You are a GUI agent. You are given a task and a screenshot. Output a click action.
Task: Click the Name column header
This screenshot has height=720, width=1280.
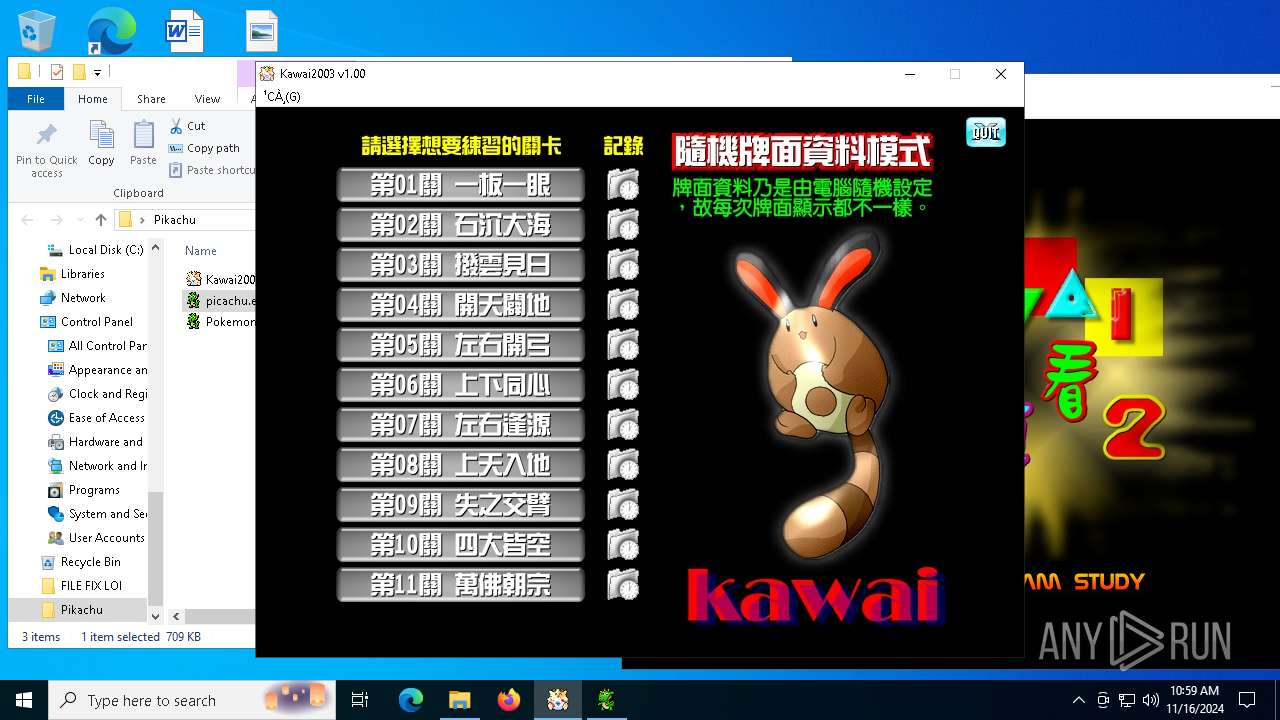pyautogui.click(x=201, y=251)
